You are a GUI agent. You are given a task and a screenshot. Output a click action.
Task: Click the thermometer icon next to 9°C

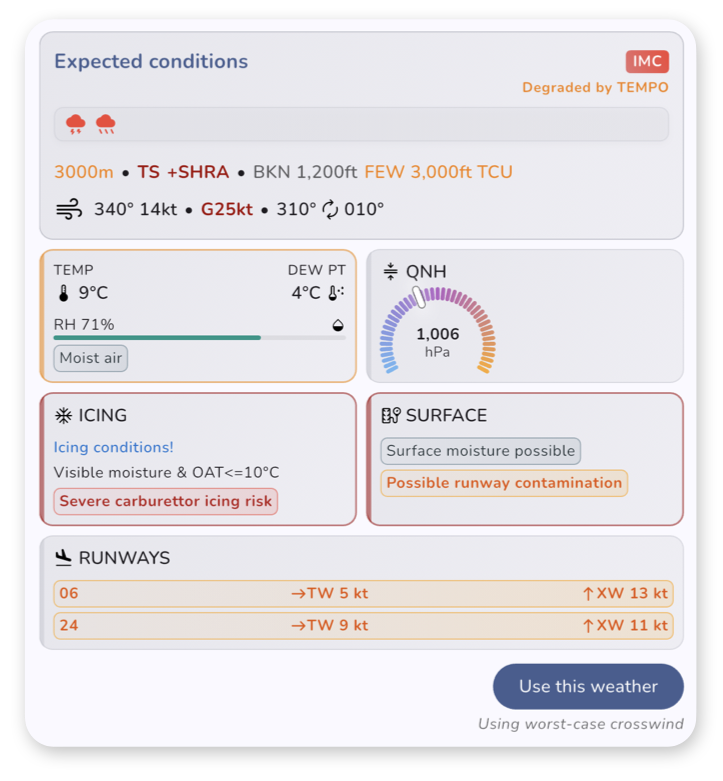64,293
